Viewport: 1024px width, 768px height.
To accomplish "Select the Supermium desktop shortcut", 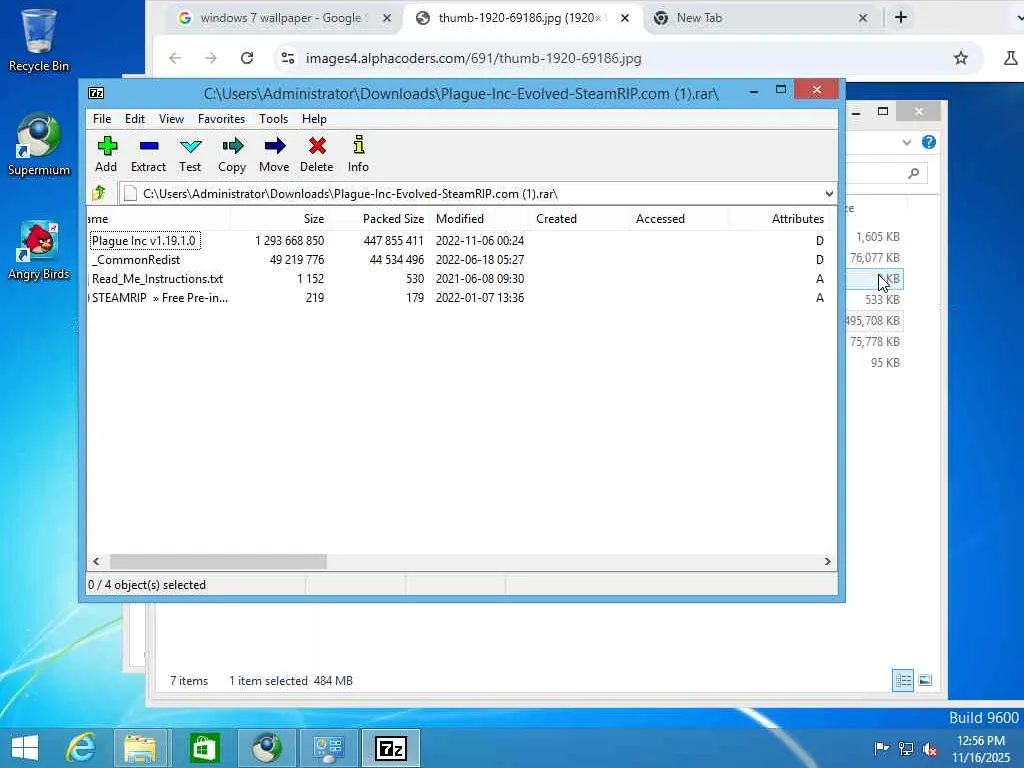I will (39, 145).
